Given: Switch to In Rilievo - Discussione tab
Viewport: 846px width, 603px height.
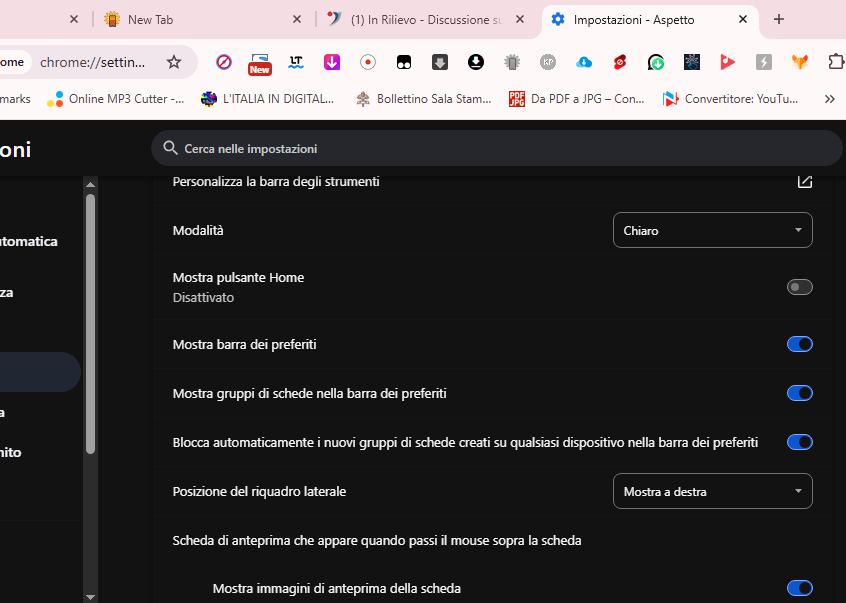Looking at the screenshot, I should (x=426, y=19).
